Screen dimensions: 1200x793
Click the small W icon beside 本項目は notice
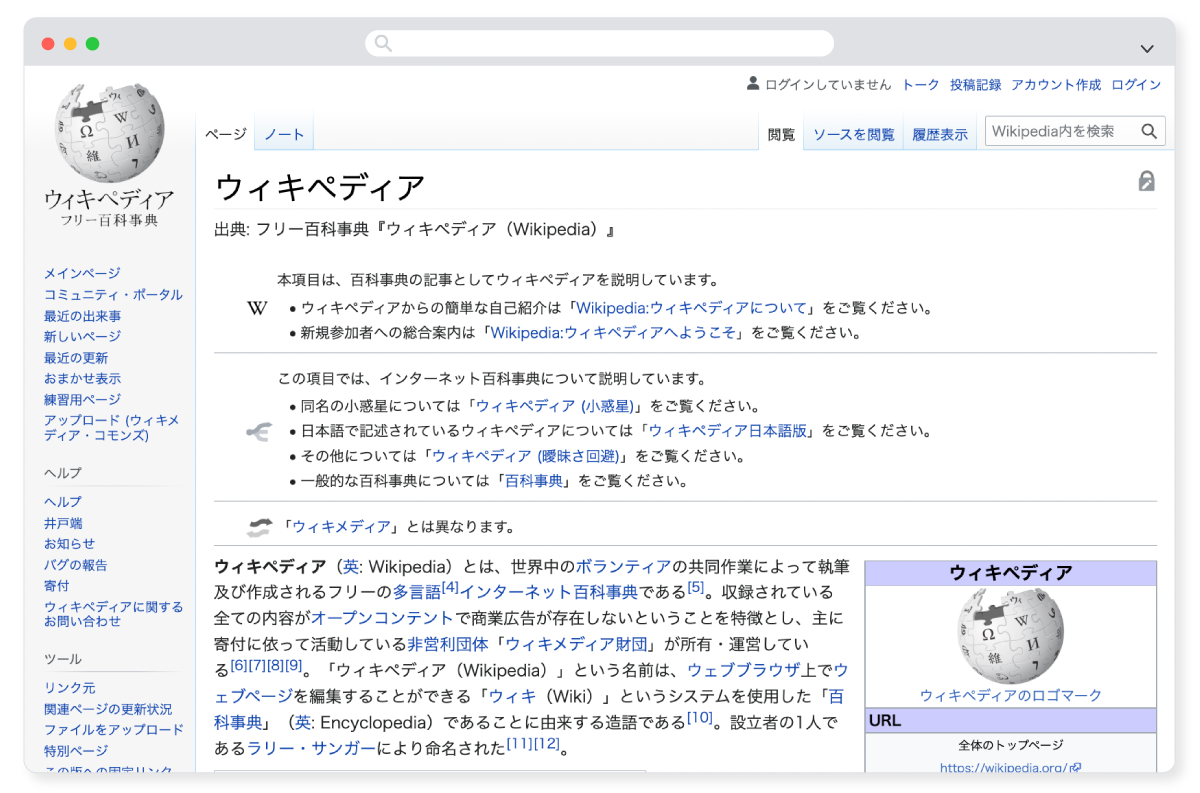257,307
